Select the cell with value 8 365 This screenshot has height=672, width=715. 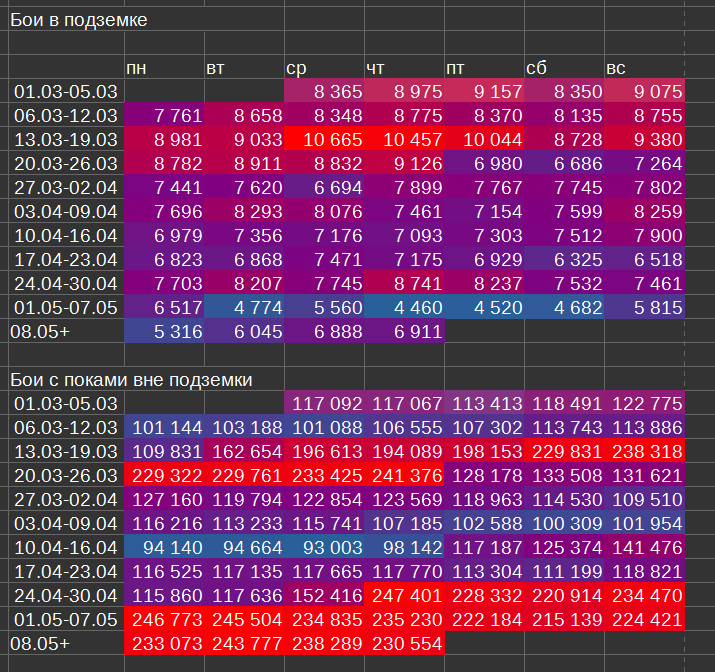pyautogui.click(x=324, y=91)
